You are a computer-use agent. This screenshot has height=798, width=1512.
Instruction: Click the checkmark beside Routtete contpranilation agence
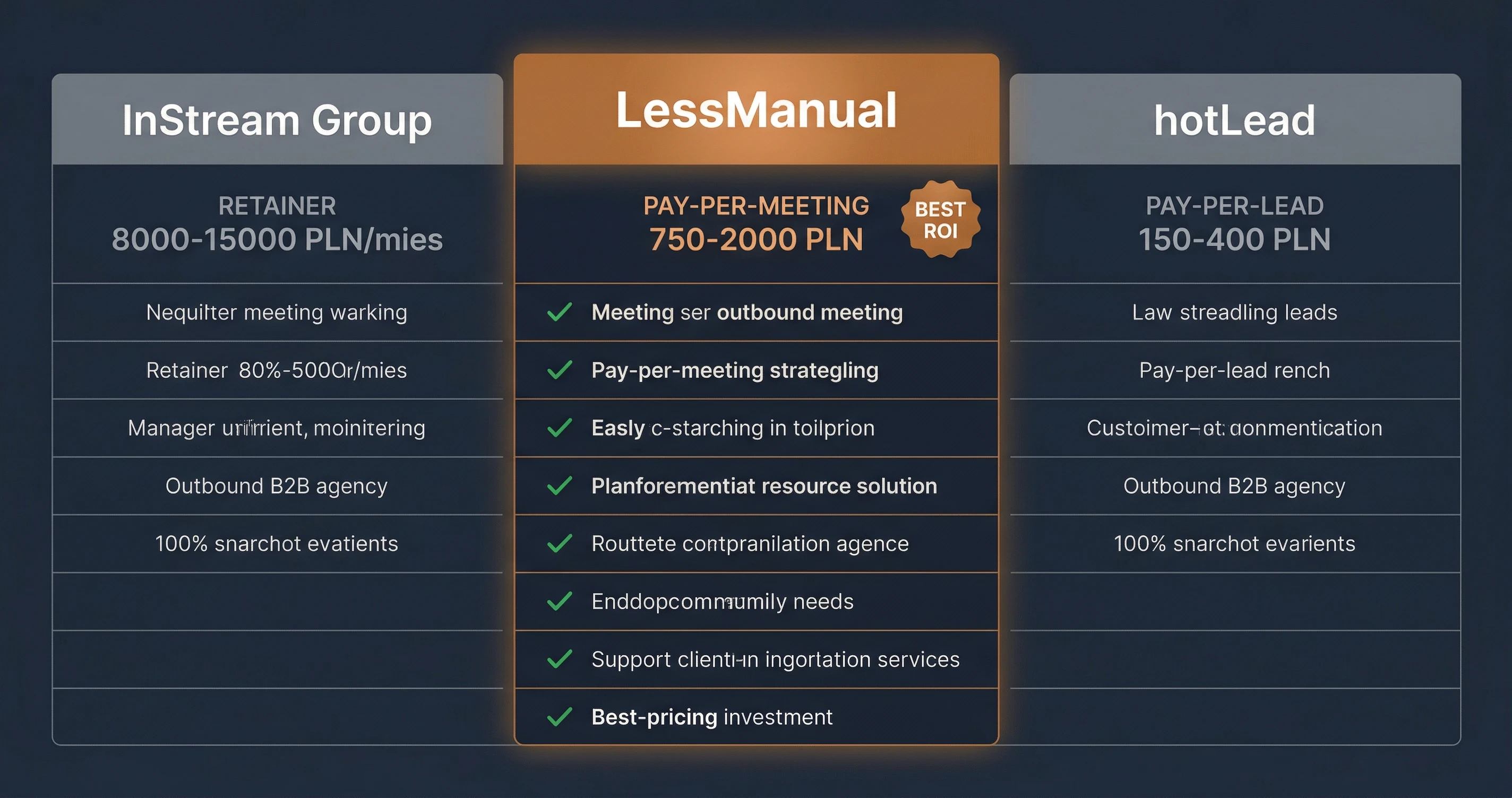coord(560,543)
